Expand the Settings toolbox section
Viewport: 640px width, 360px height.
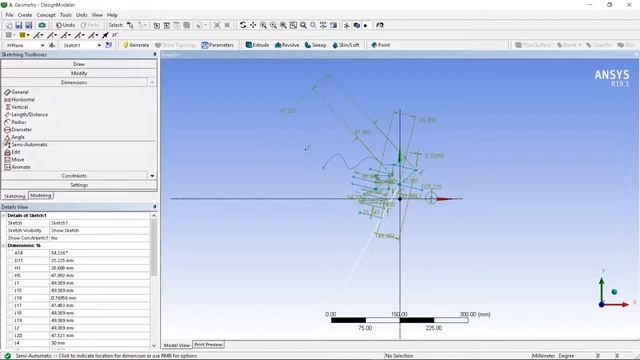pos(79,185)
